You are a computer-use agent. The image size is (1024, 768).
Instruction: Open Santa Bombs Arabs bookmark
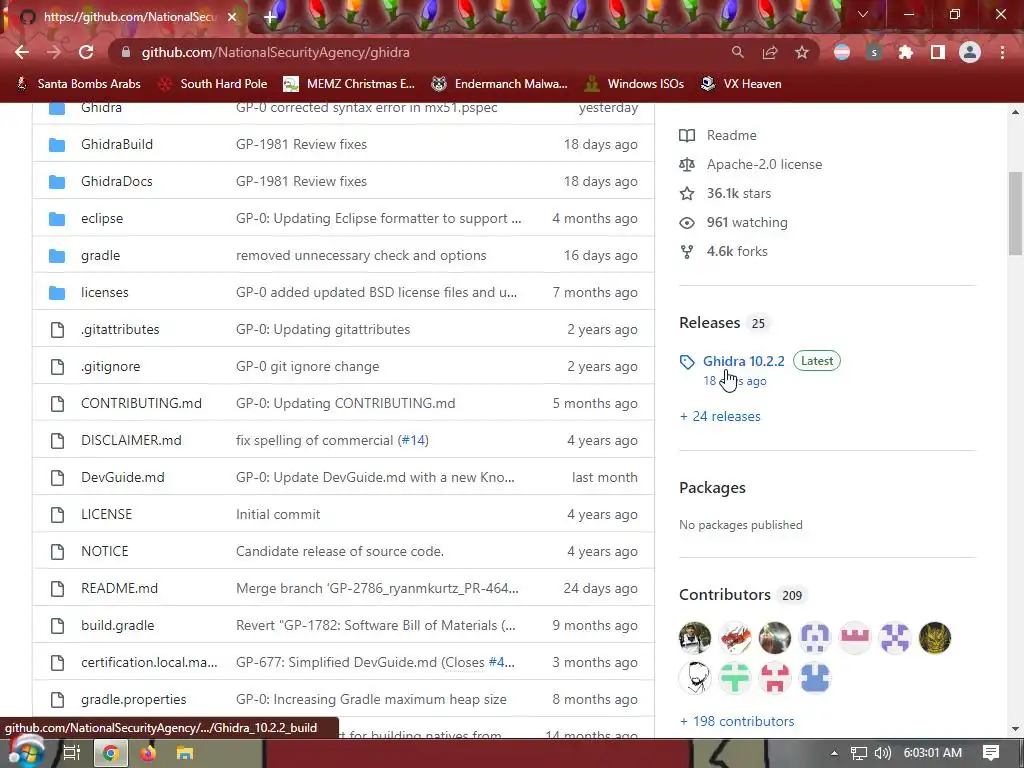coord(78,84)
